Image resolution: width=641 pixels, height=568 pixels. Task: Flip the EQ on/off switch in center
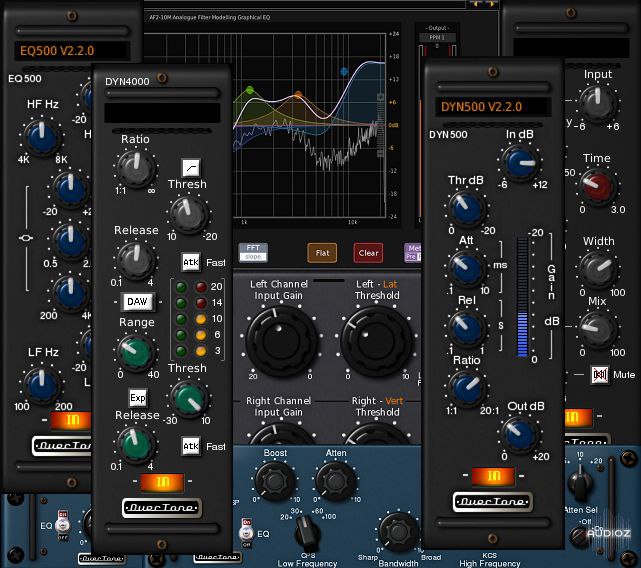[x=246, y=534]
